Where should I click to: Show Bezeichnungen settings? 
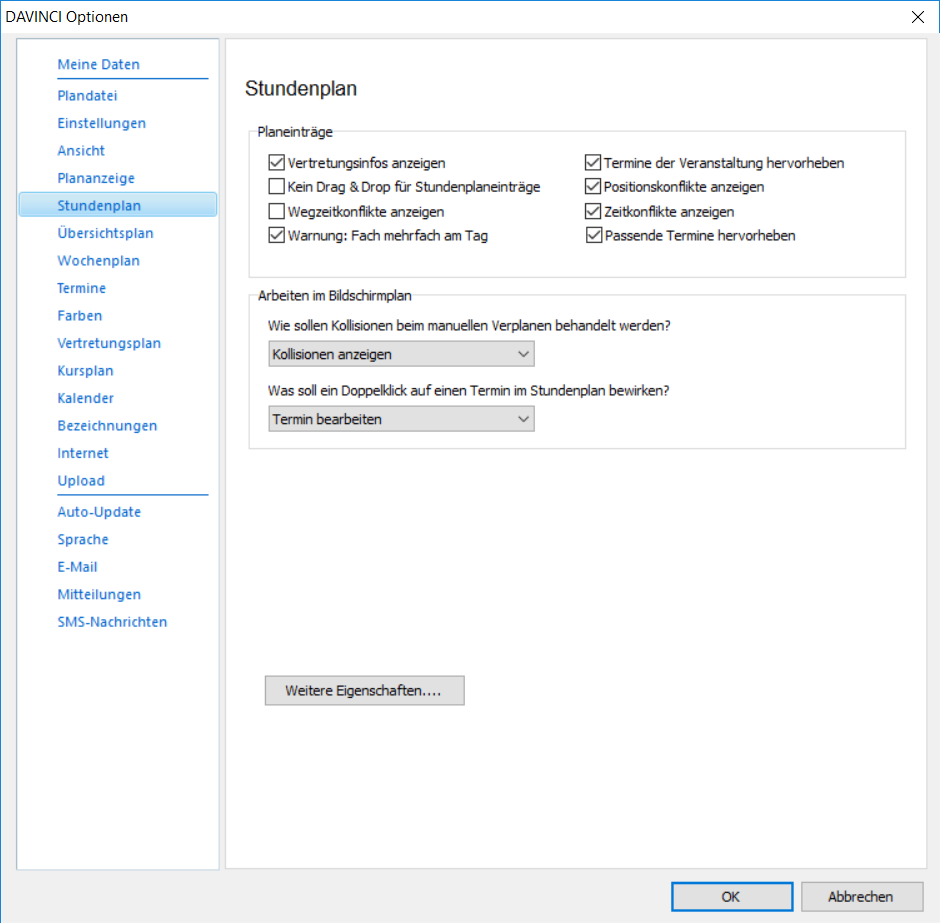pyautogui.click(x=107, y=426)
